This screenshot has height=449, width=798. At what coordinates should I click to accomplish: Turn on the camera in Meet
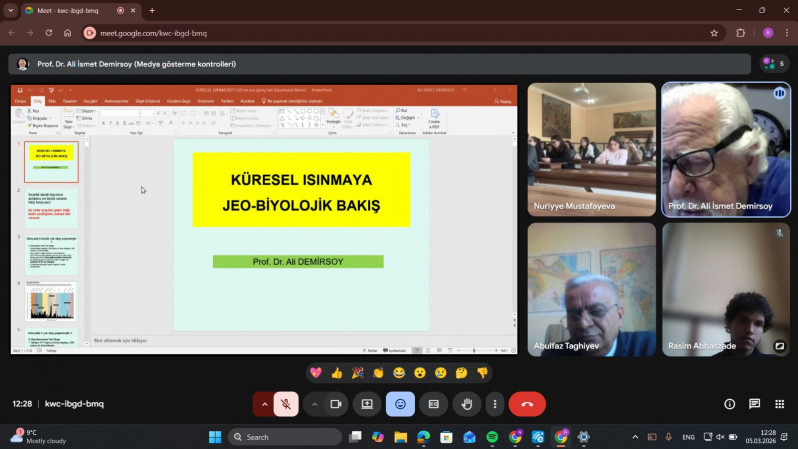click(x=336, y=404)
